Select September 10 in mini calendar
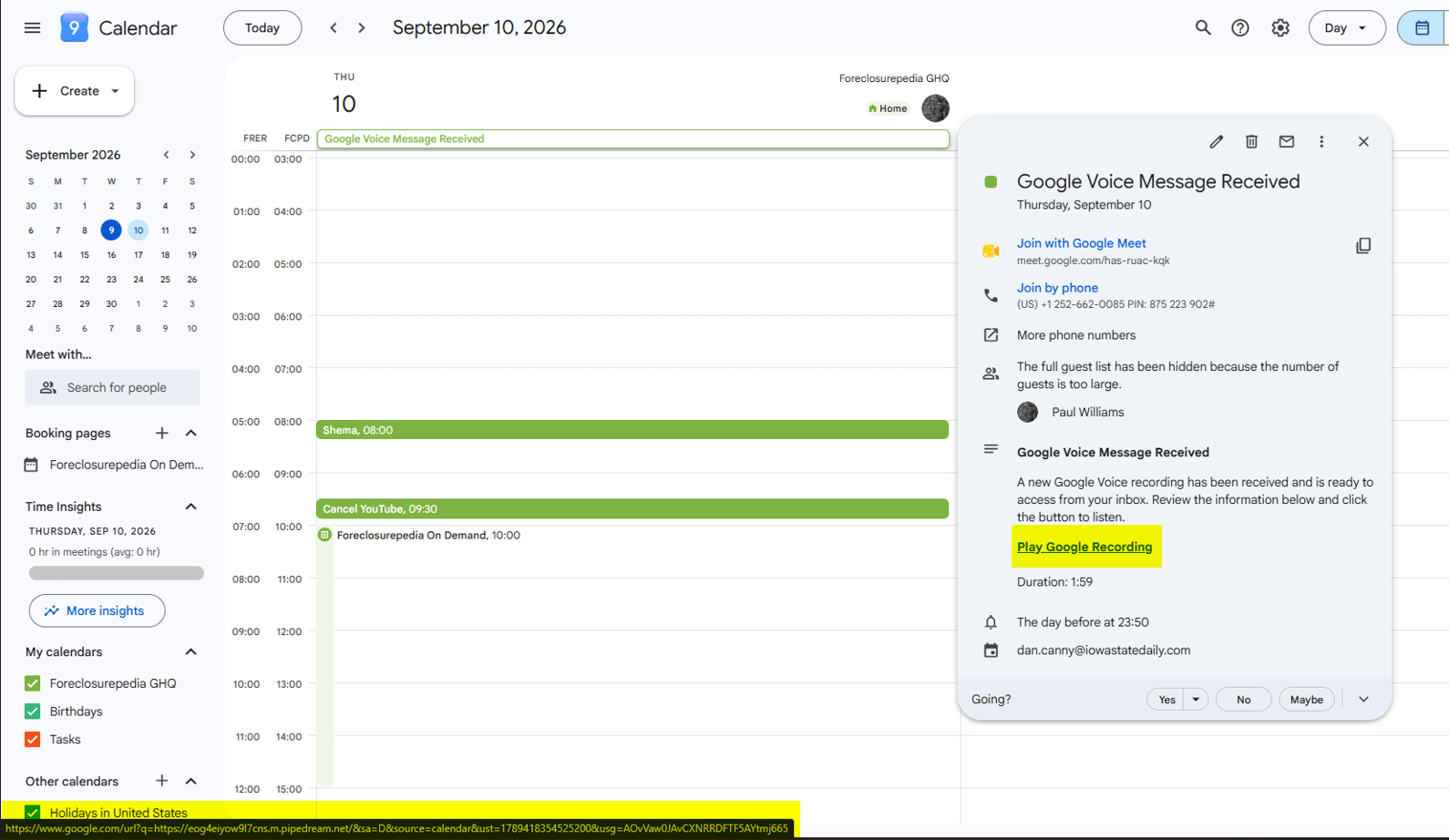The height and width of the screenshot is (840, 1449). [139, 230]
